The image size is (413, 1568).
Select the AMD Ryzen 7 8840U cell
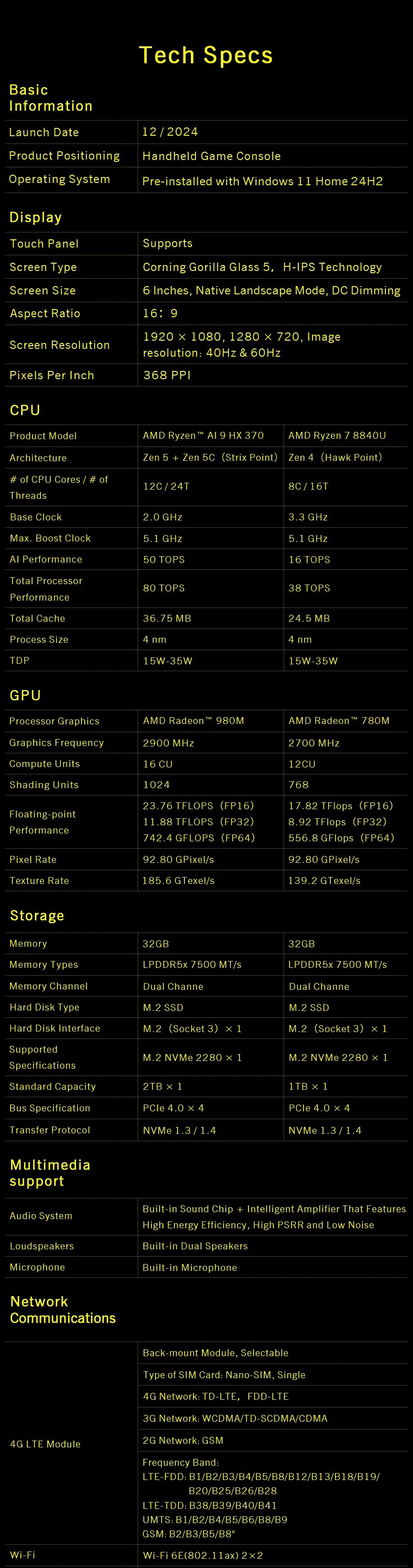click(x=337, y=436)
